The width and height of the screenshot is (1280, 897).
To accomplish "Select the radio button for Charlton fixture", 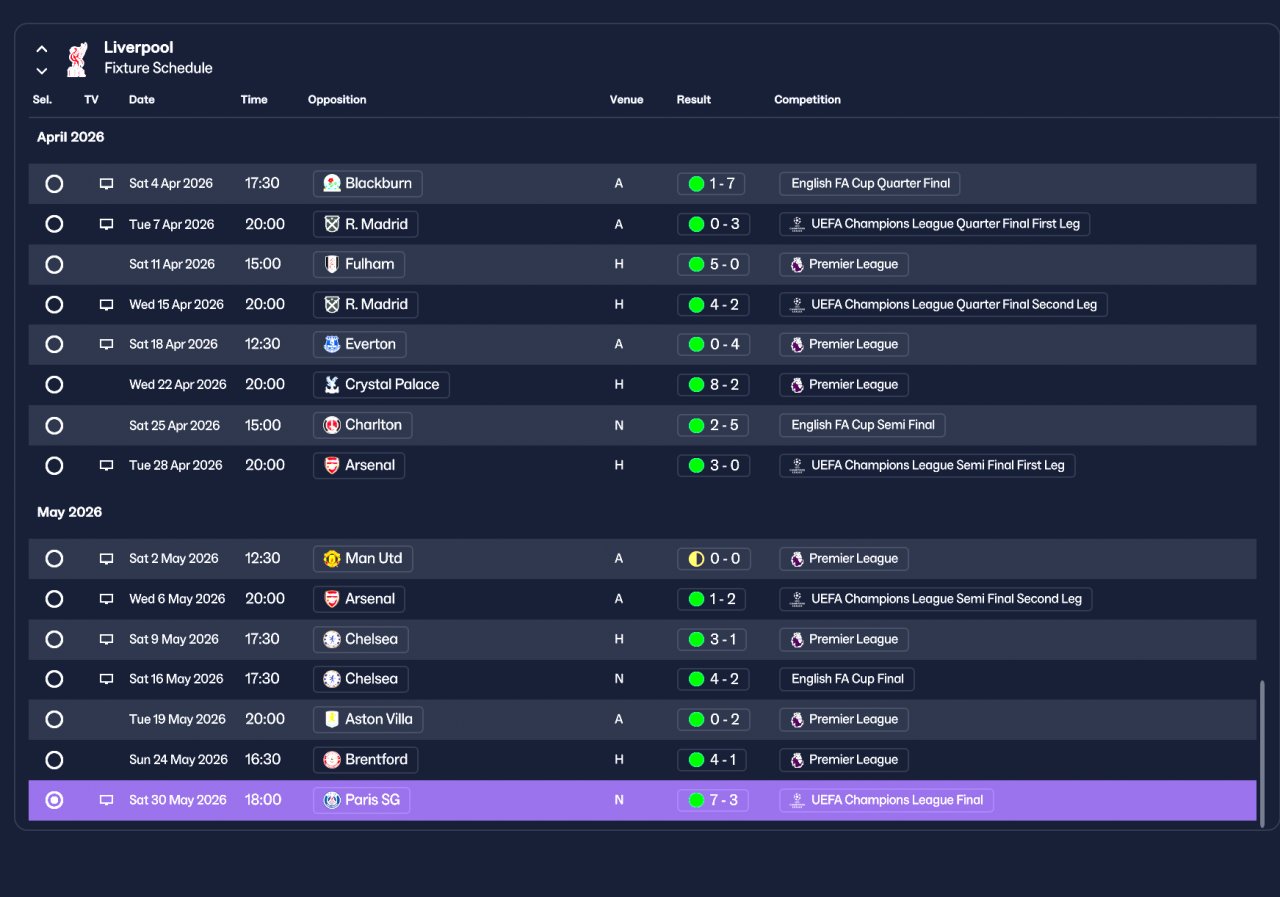I will point(54,425).
